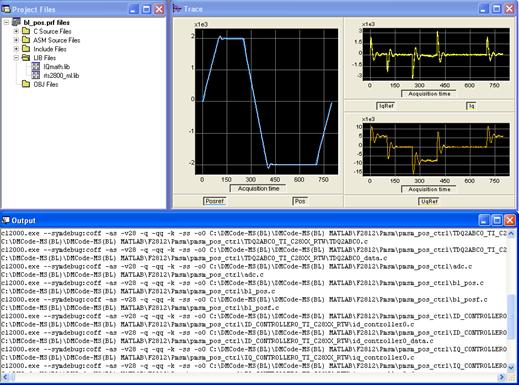
Task: Click the UqRef voltage plot area
Action: pyautogui.click(x=436, y=149)
